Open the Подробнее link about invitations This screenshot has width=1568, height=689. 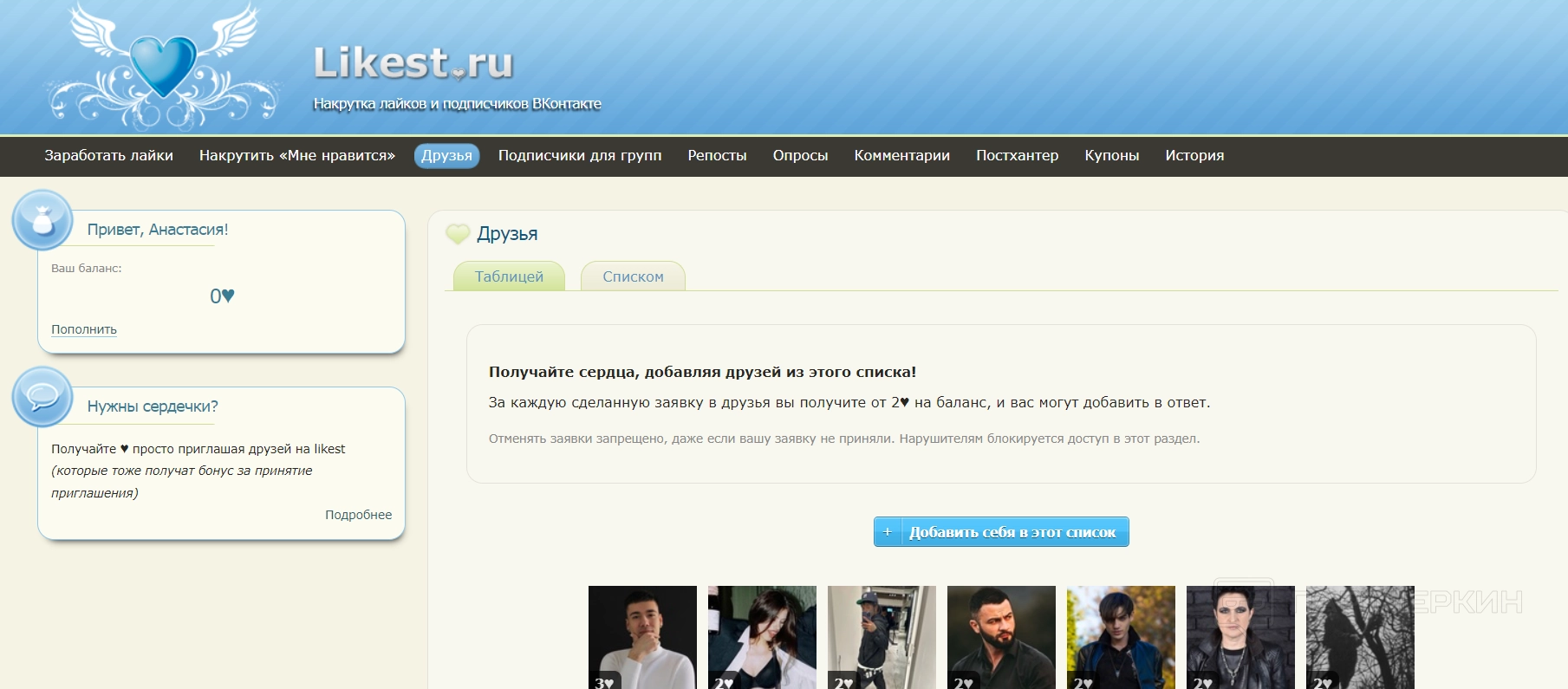pyautogui.click(x=359, y=515)
